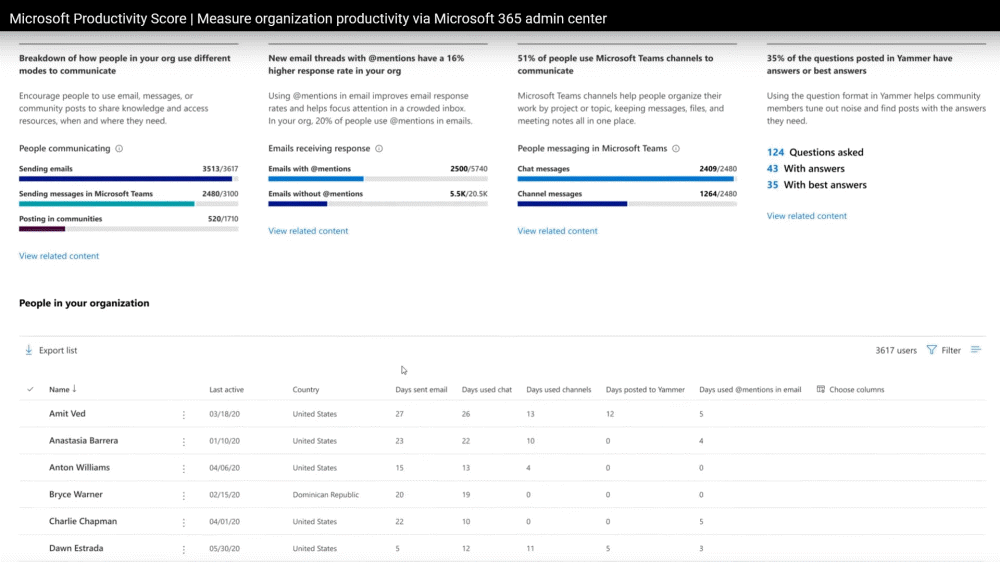This screenshot has height=562, width=1000.
Task: Open View related content under People communicating
Action: [59, 256]
